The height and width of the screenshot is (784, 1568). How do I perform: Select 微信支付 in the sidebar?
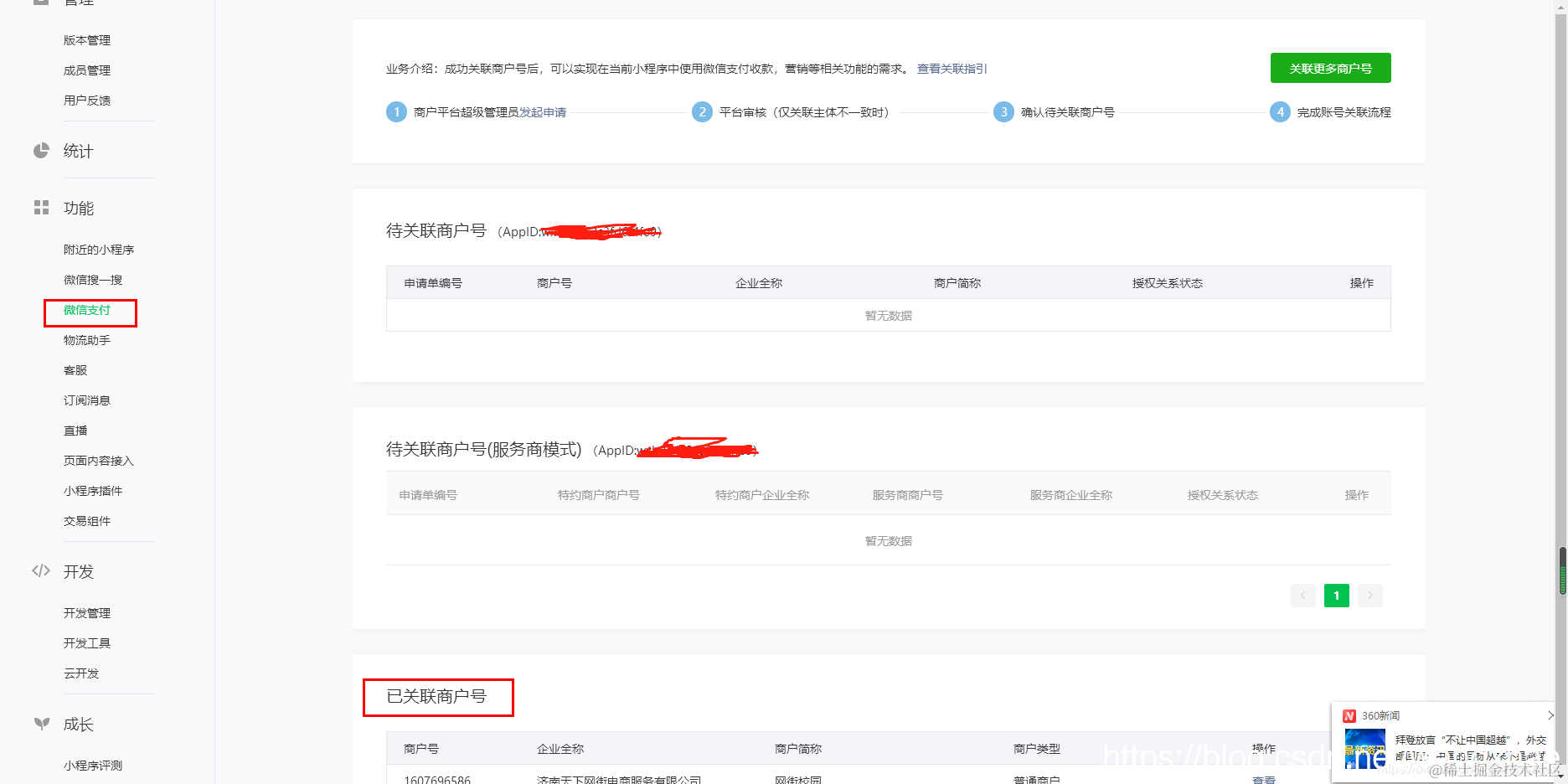click(89, 310)
